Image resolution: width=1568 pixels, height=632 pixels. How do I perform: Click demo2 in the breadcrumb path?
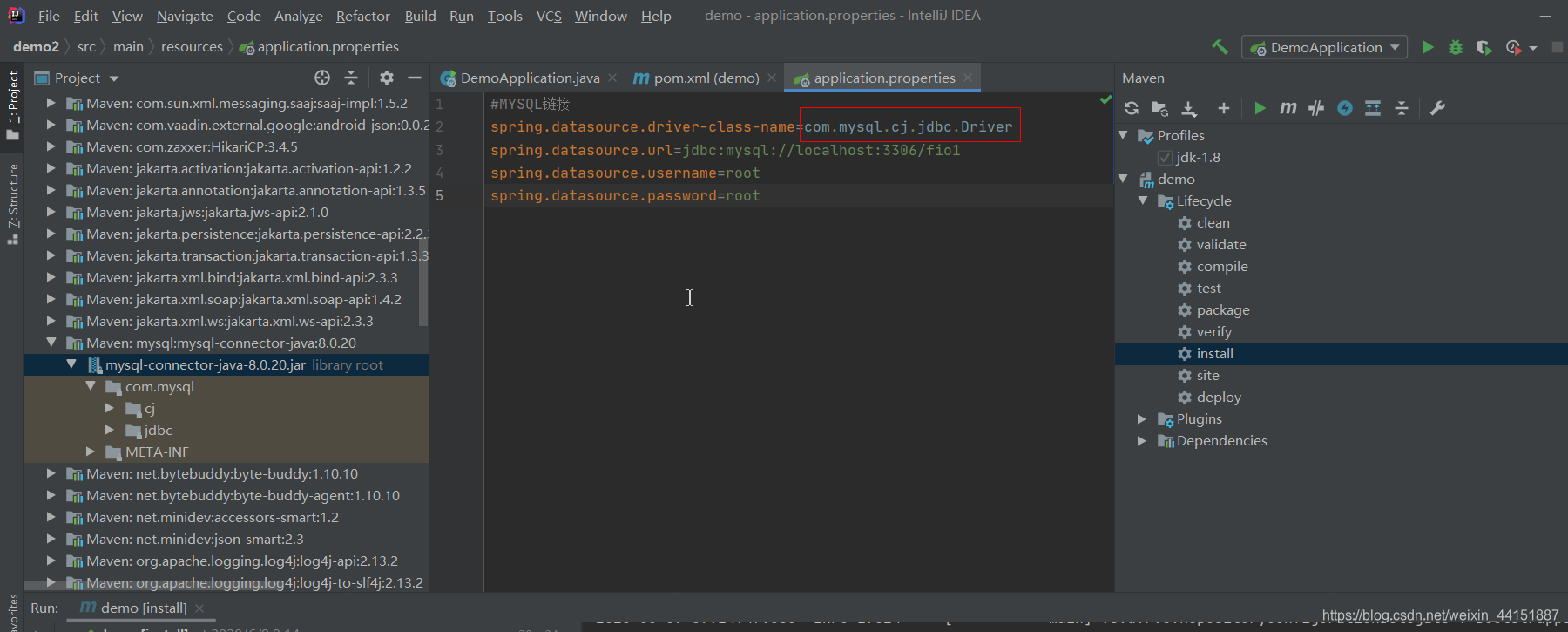(x=36, y=47)
